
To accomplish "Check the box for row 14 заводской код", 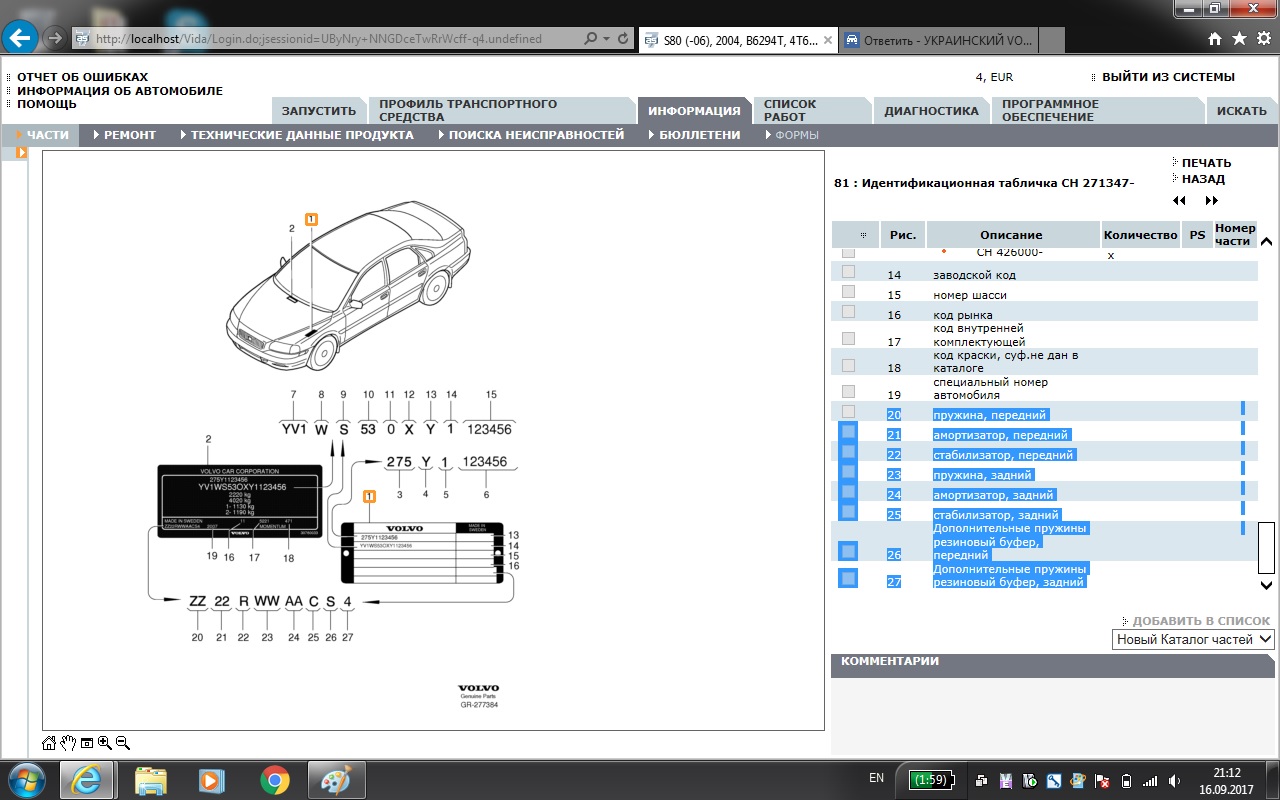I will point(848,272).
